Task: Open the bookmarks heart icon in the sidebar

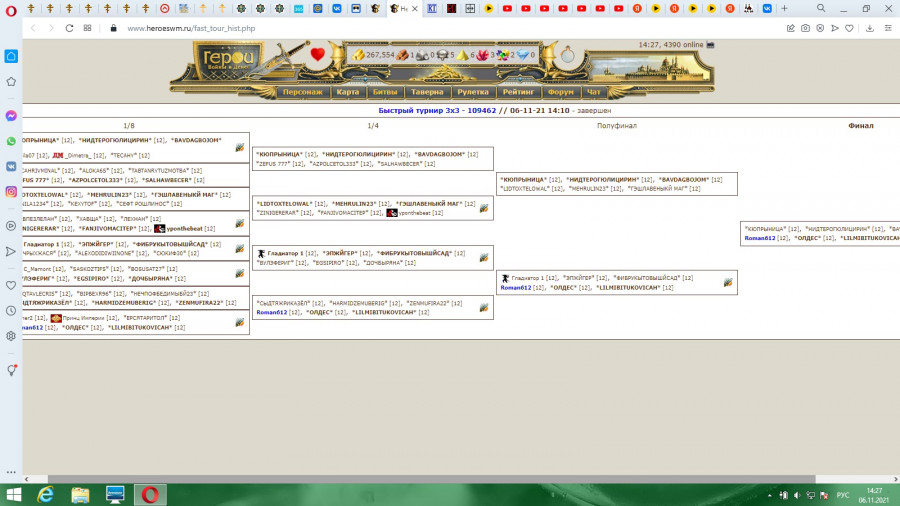Action: 11,286
